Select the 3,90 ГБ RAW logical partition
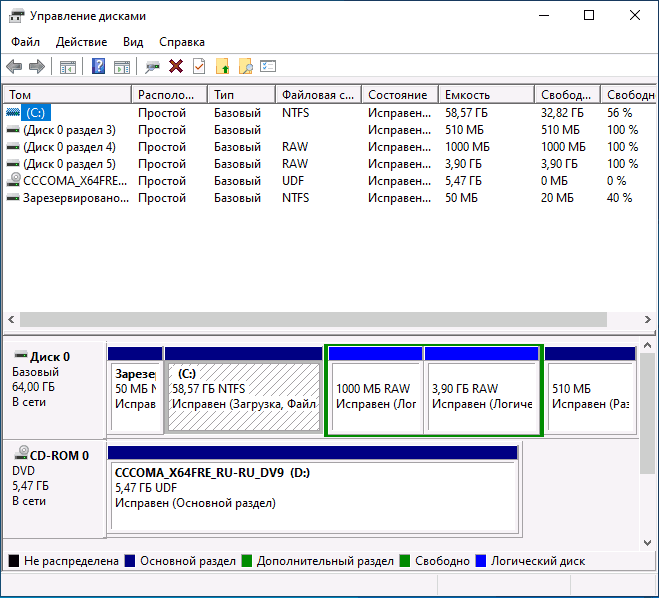The image size is (659, 598). tap(482, 390)
